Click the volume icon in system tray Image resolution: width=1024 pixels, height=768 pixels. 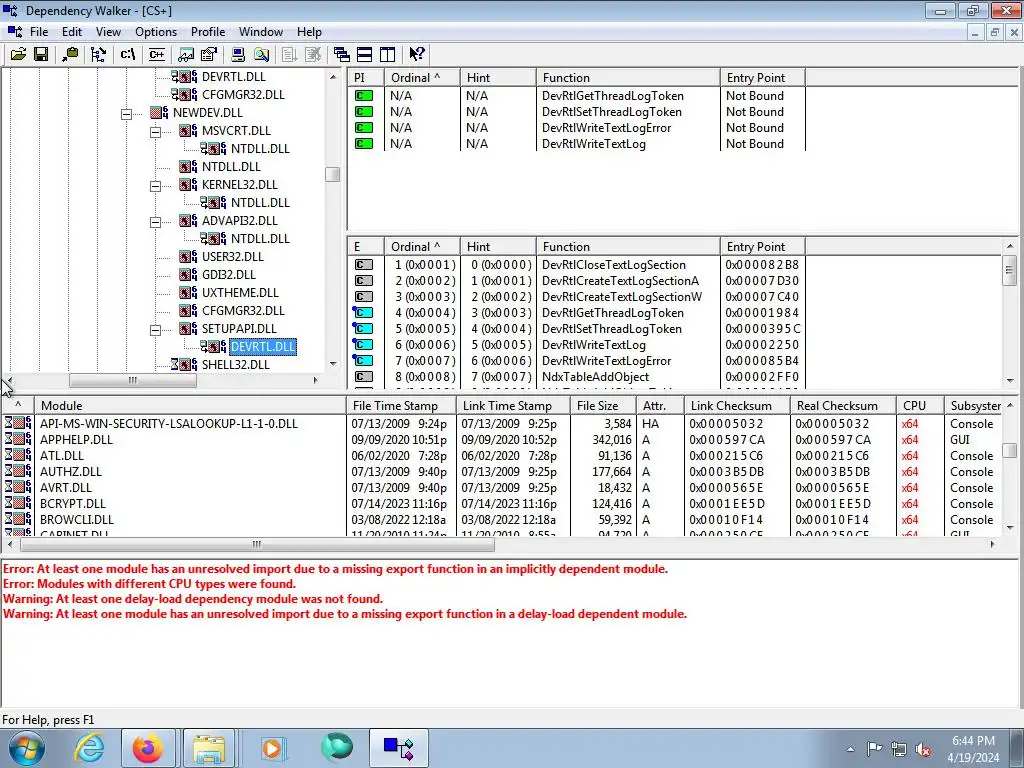pos(923,750)
